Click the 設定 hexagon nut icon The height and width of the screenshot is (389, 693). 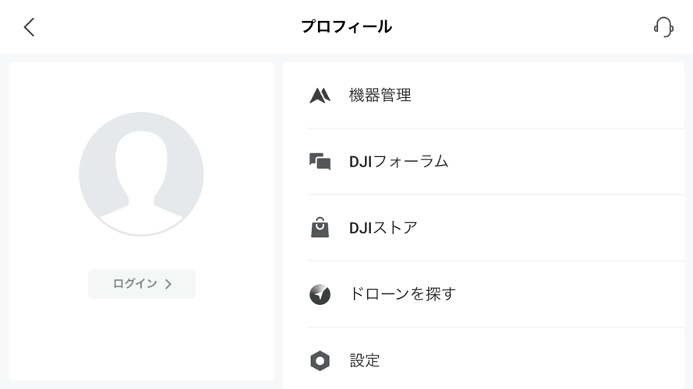pos(320,361)
